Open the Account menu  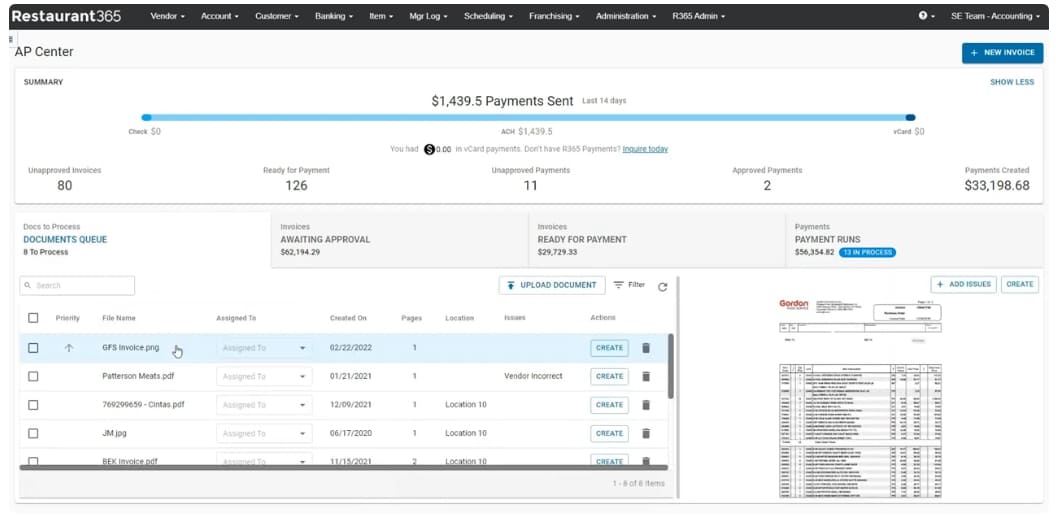[x=220, y=16]
